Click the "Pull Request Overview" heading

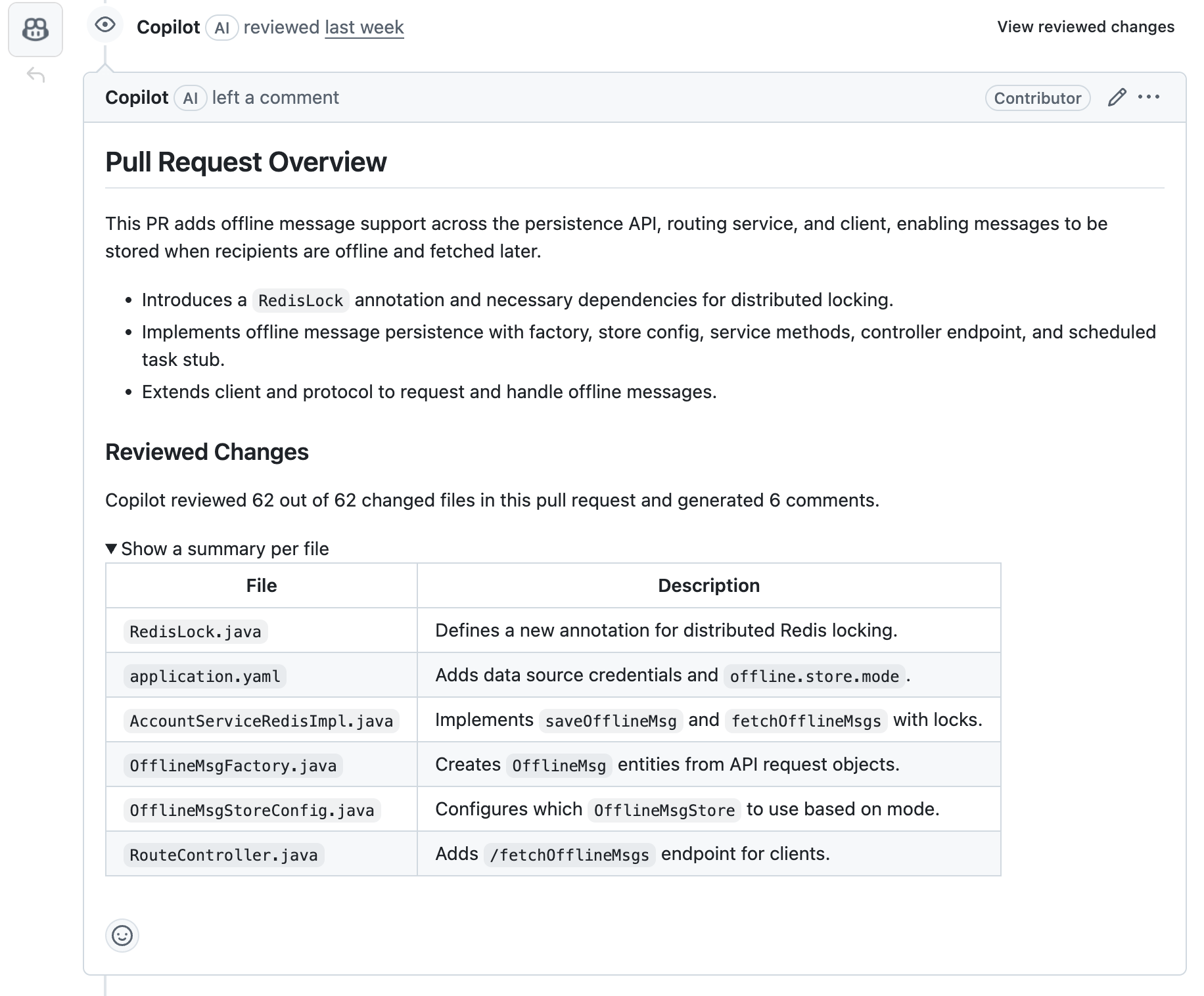(246, 162)
